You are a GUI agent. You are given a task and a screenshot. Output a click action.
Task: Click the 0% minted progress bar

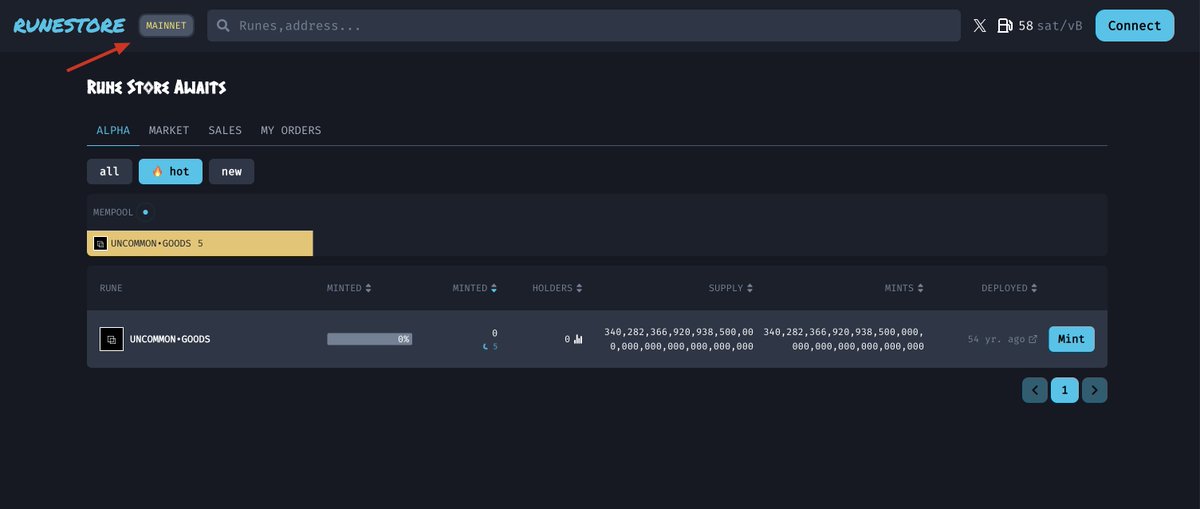coord(369,339)
